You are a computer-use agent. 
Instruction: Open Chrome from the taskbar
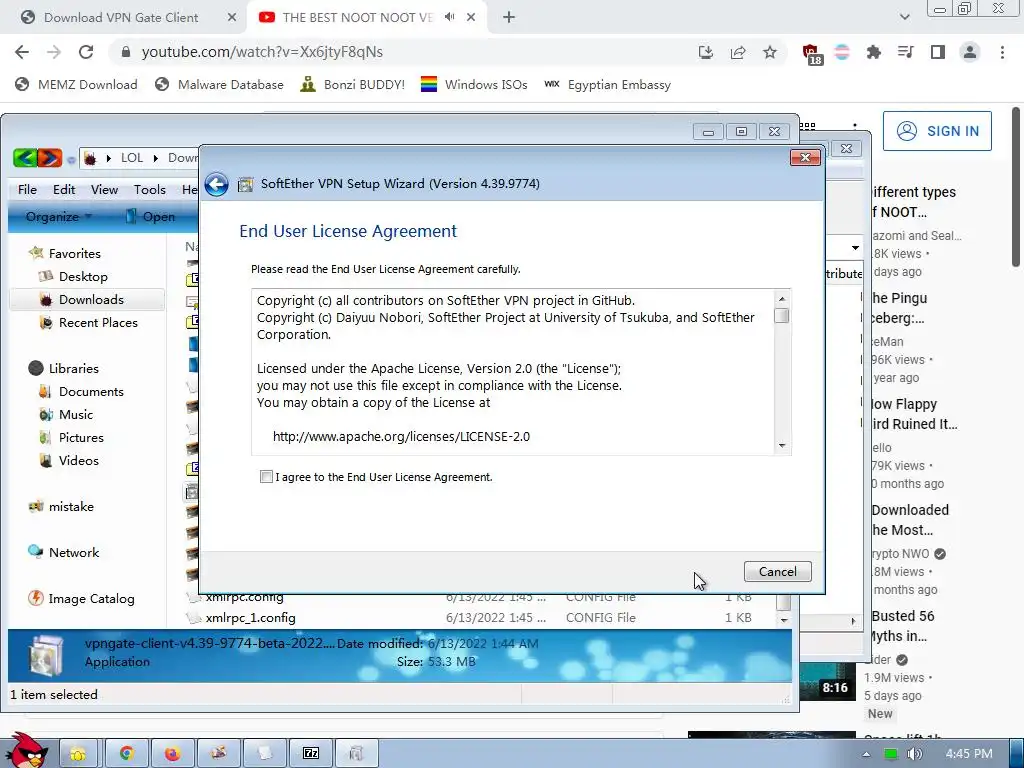(x=127, y=754)
